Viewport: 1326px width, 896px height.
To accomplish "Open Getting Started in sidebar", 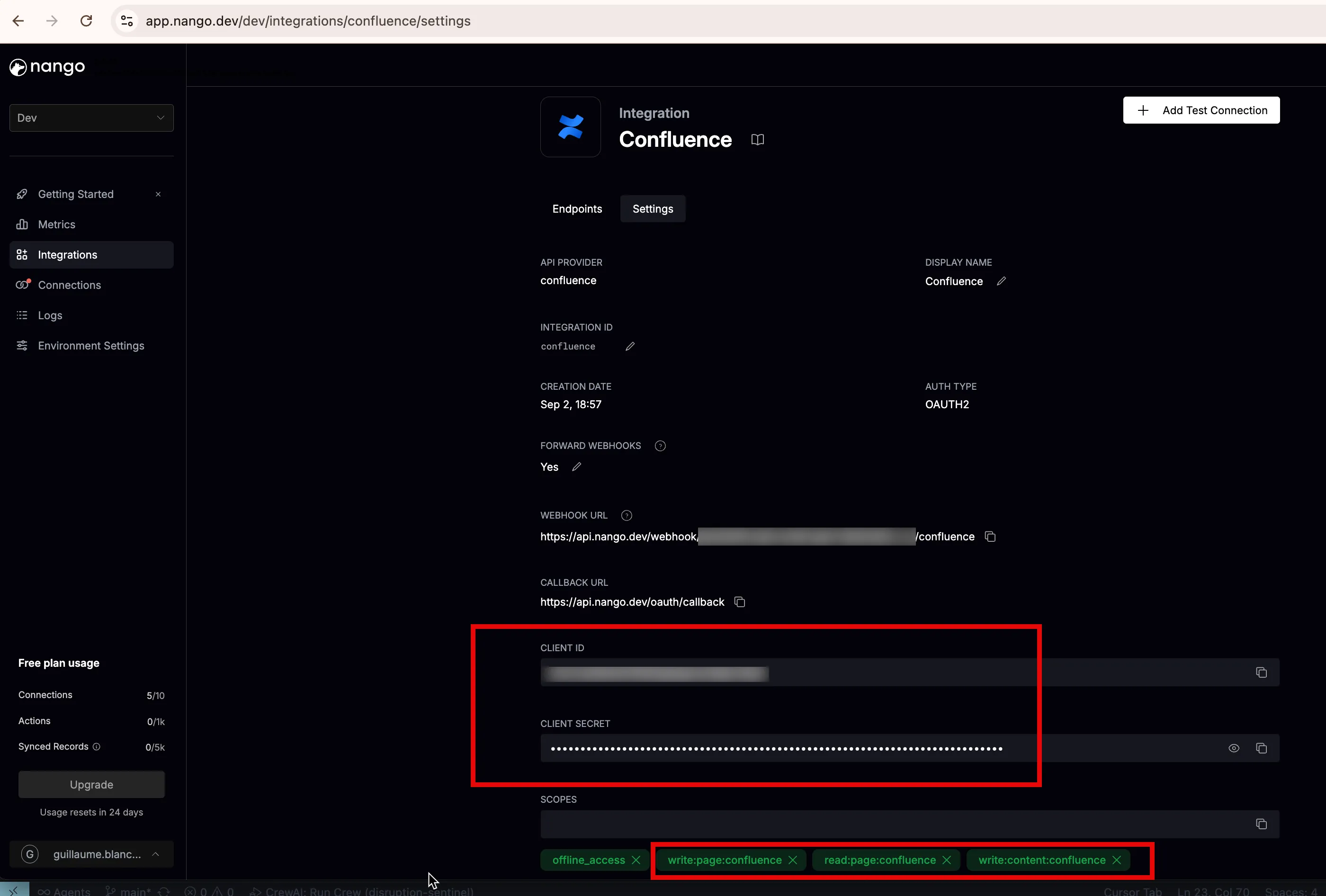I will (76, 194).
